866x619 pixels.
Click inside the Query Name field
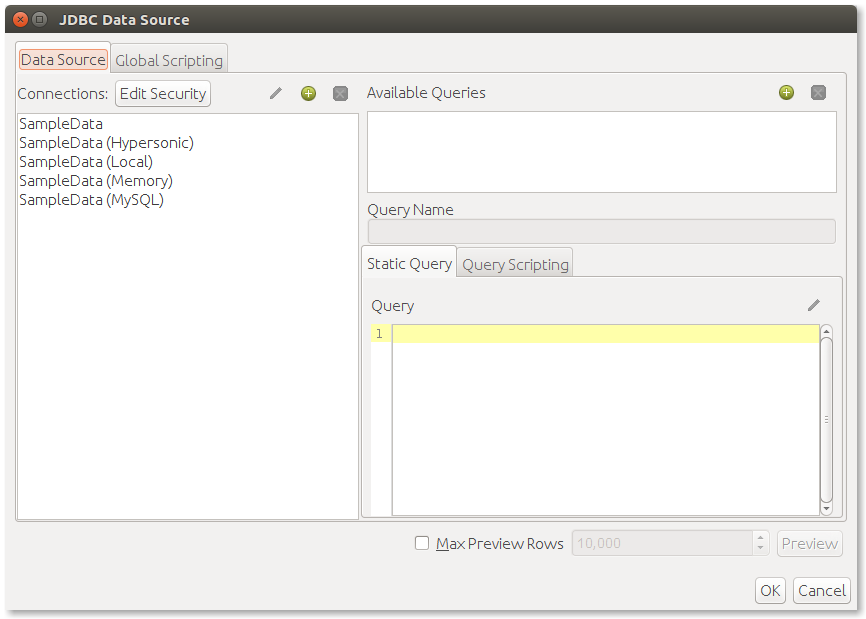tap(601, 231)
